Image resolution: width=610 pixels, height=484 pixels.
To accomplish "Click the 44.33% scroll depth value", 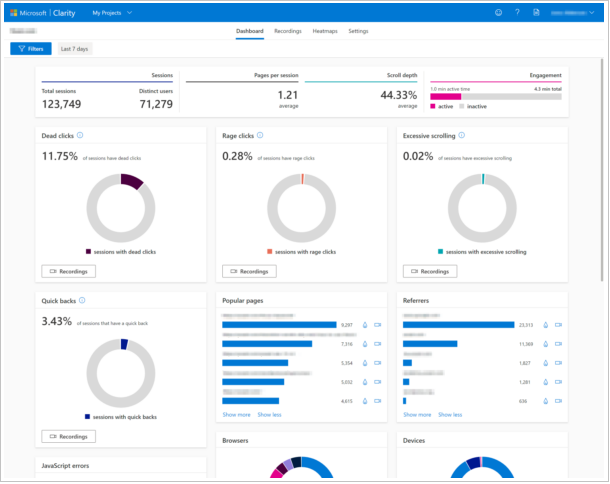I will coord(399,95).
